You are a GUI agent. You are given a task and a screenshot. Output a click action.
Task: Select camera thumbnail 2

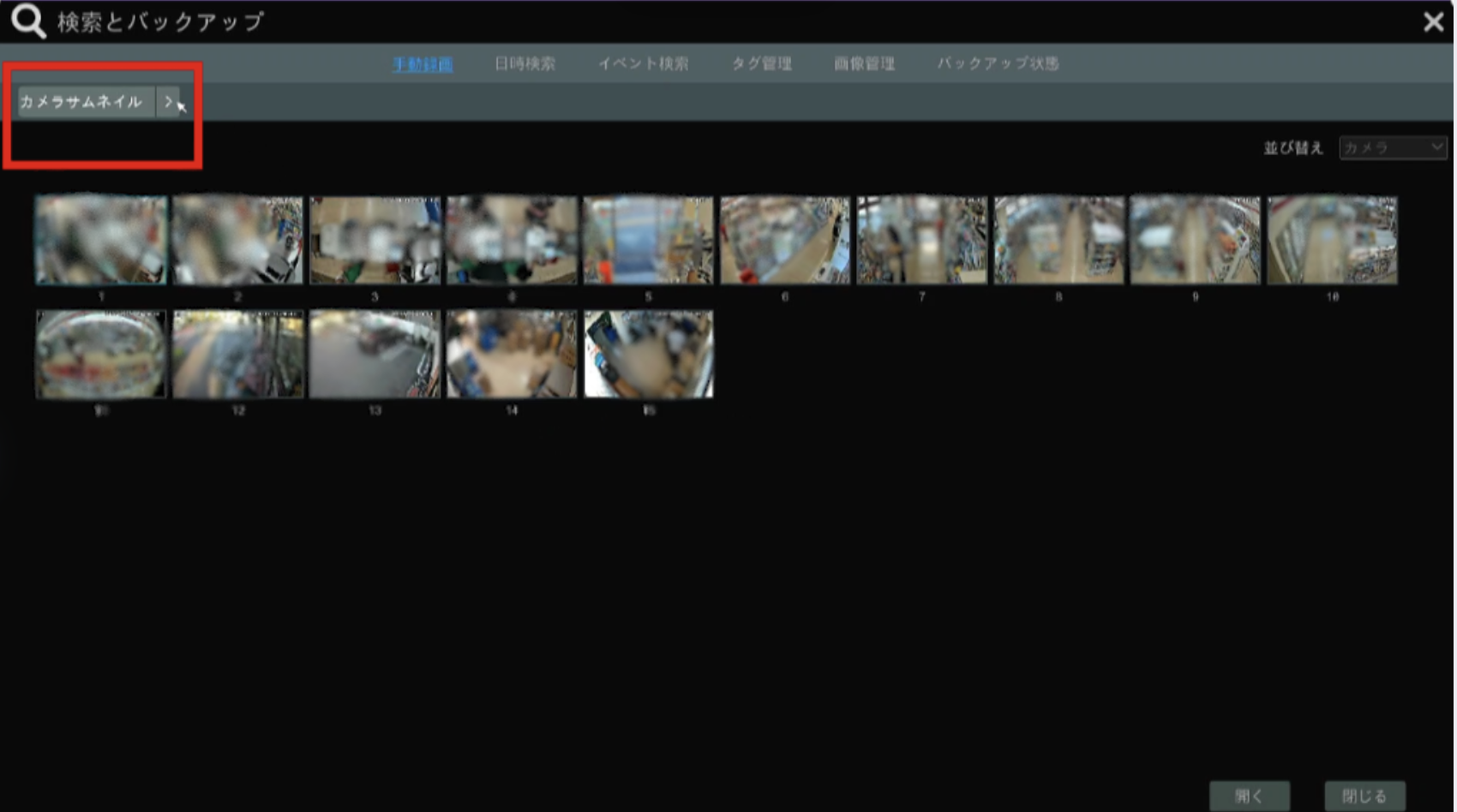pyautogui.click(x=237, y=240)
